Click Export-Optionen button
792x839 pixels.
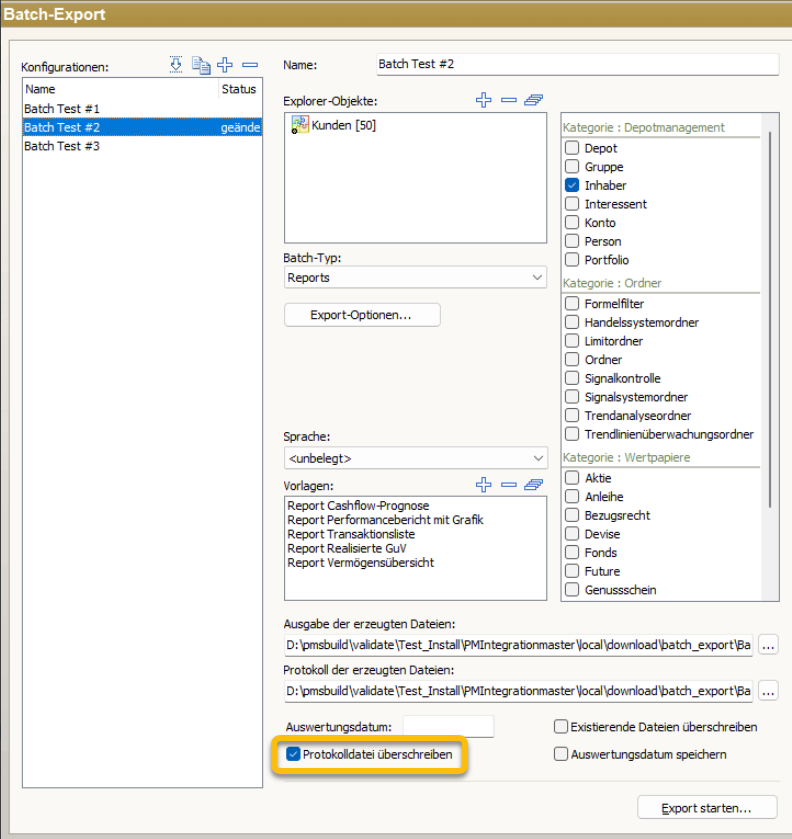click(x=361, y=315)
